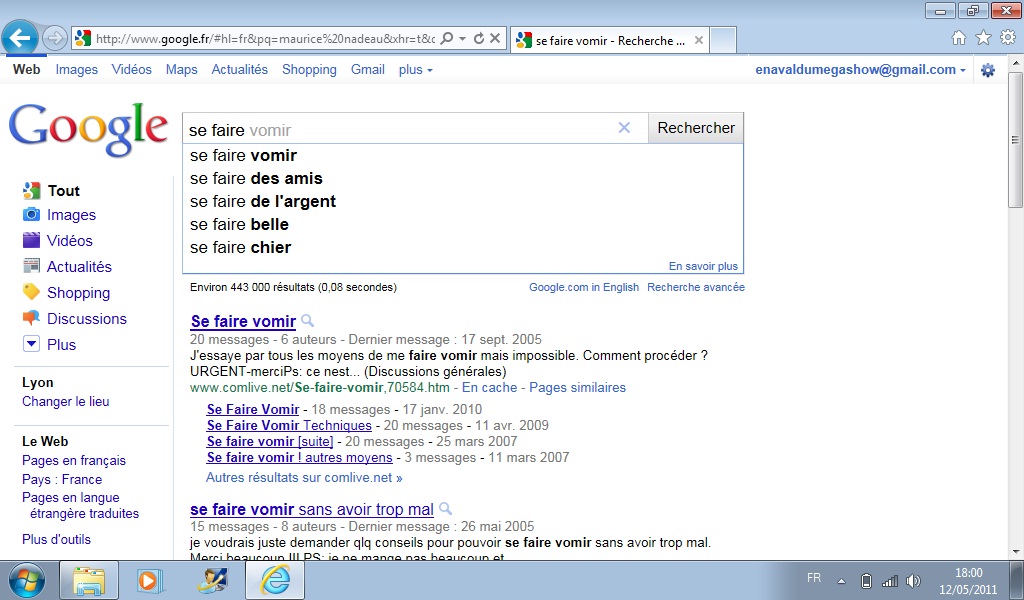Viewport: 1024px width, 600px height.
Task: Go back with the browser back arrow
Action: (x=20, y=38)
